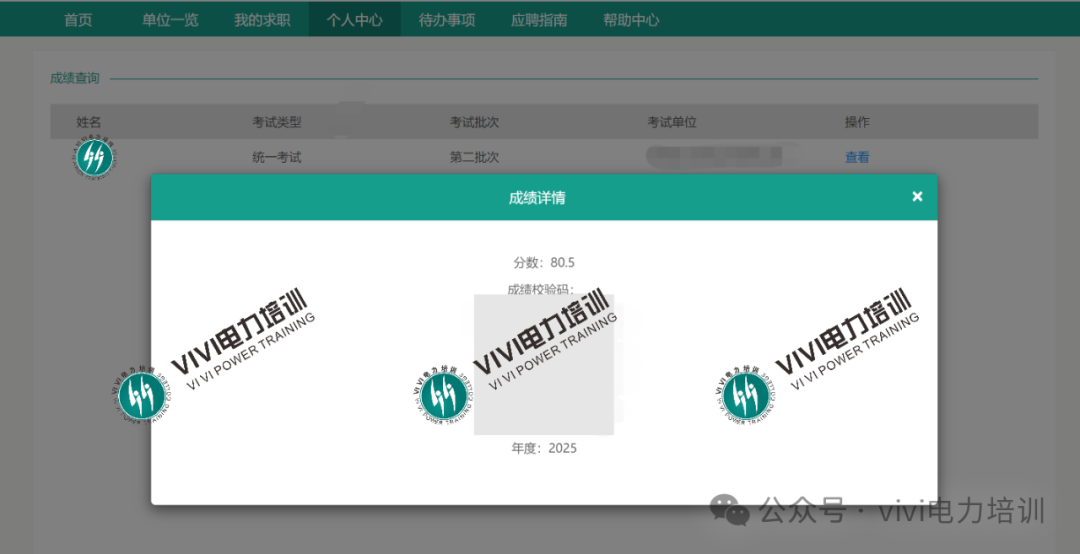Open 帮助中心 in the top nav
Image resolution: width=1080 pixels, height=554 pixels.
[x=631, y=20]
